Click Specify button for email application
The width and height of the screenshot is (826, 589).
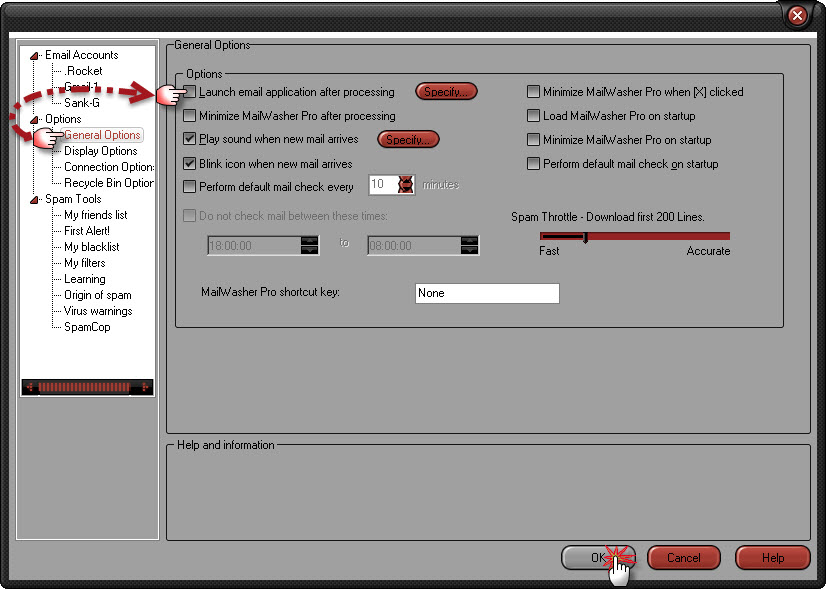[446, 92]
